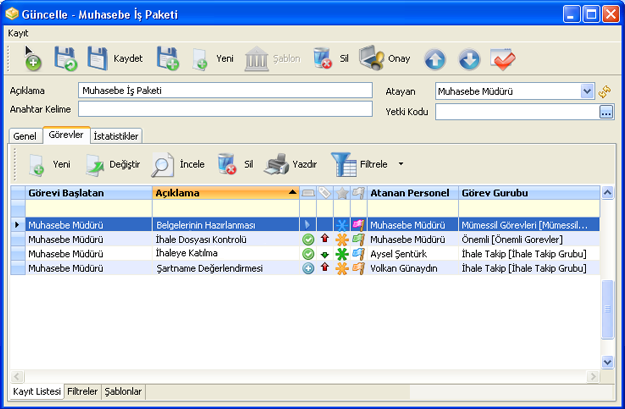The image size is (625, 409).
Task: Click the Yazdır printer icon
Action: [276, 164]
